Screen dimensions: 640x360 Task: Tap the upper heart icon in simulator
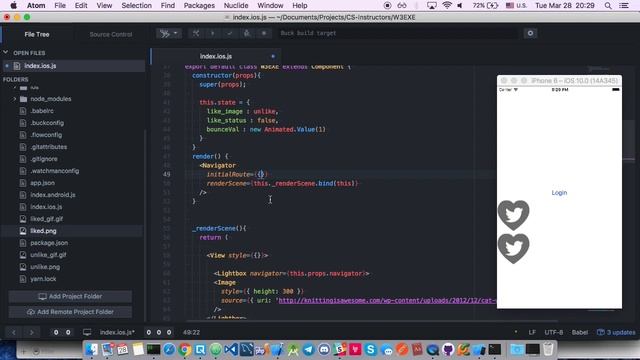[513, 215]
